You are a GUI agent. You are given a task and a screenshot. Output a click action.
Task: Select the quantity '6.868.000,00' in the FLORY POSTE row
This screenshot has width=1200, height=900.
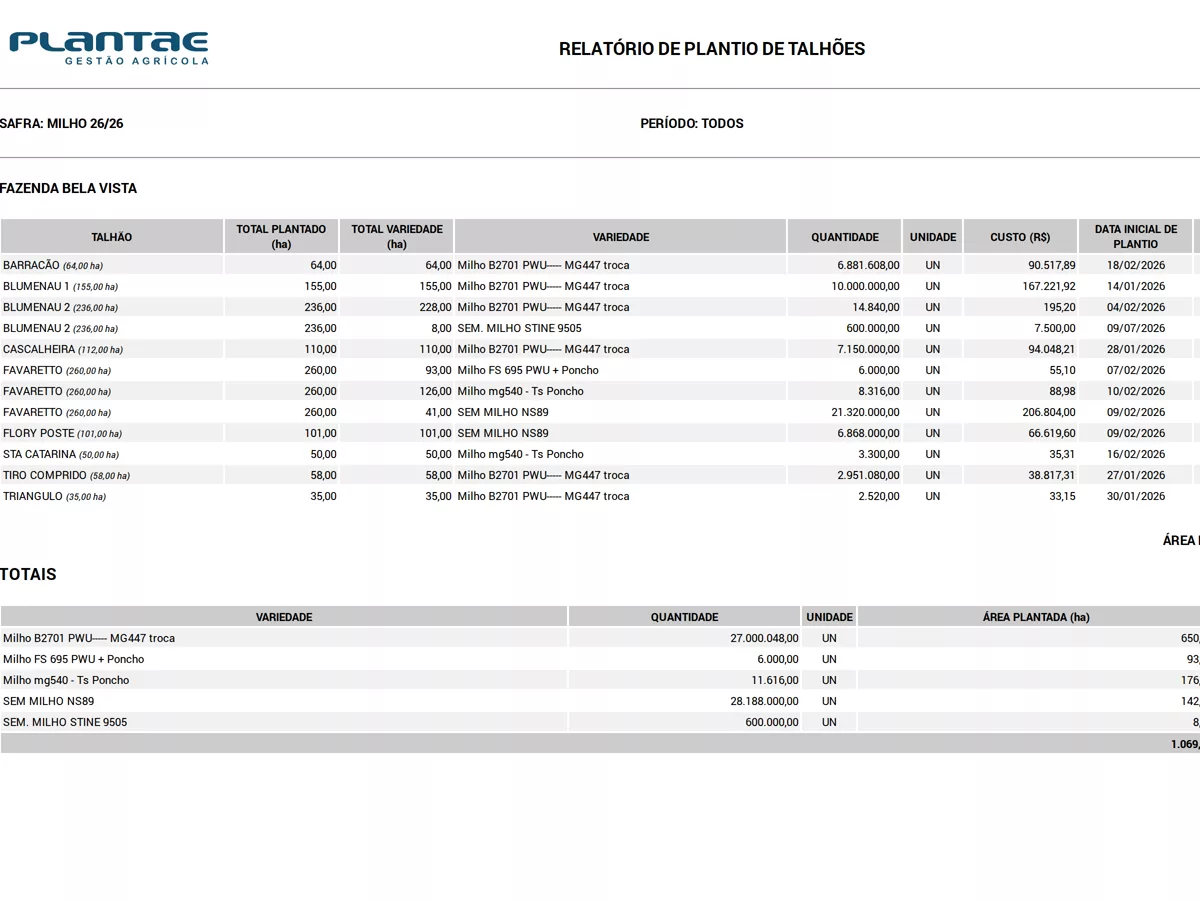(869, 433)
